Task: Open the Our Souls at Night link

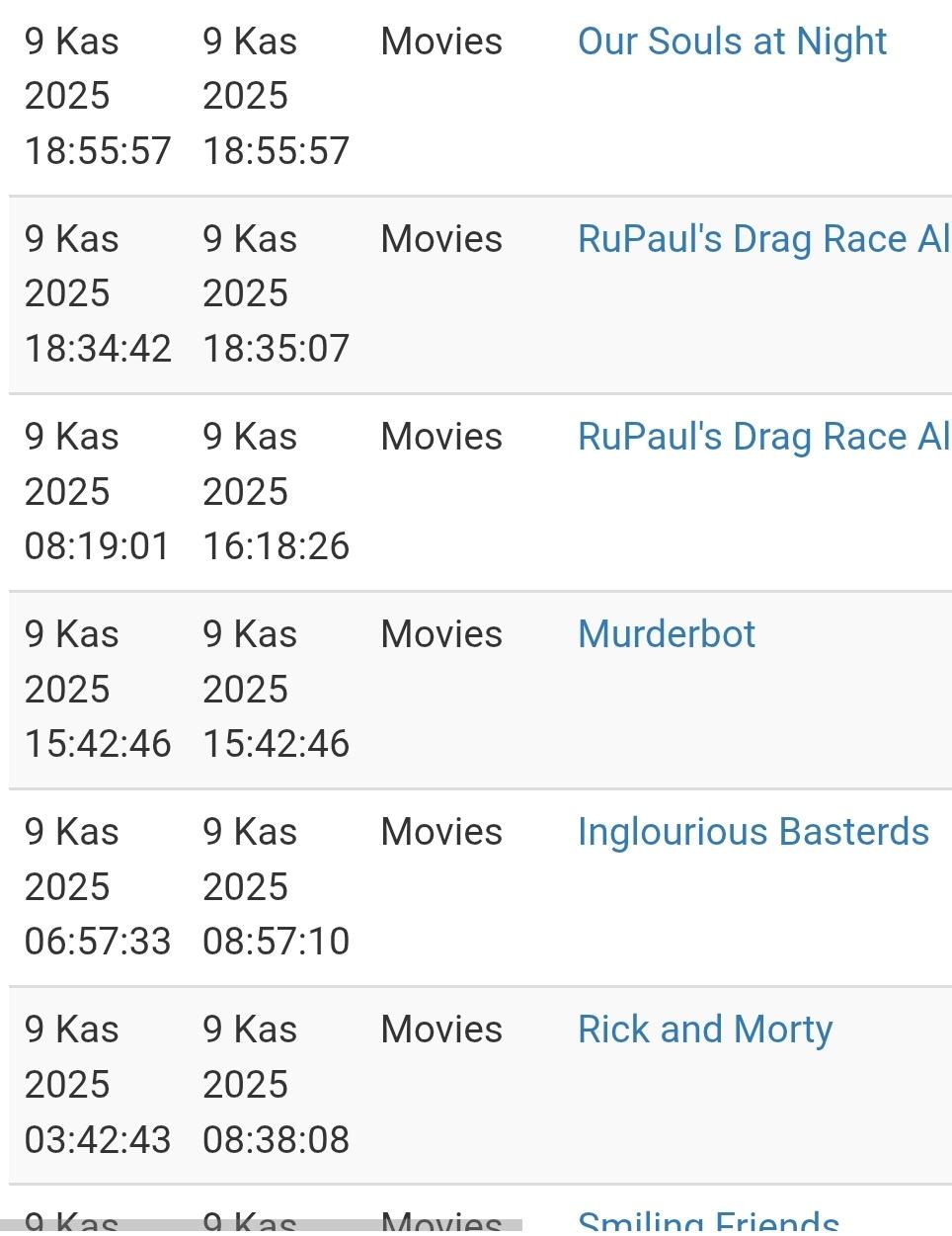Action: 732,41
